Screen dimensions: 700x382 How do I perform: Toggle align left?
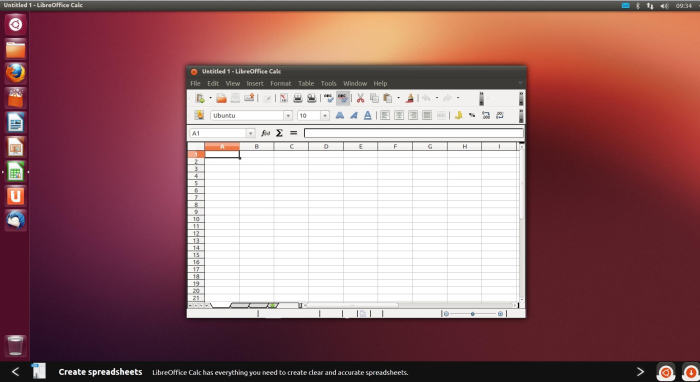[x=385, y=116]
